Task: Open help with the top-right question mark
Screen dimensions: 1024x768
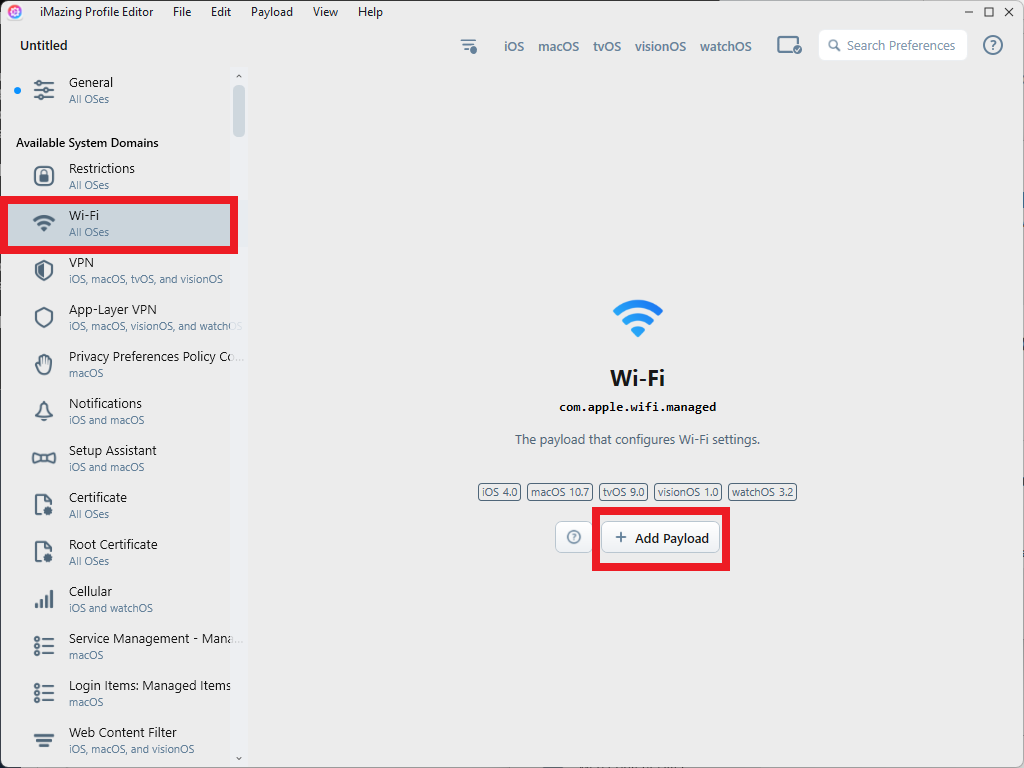Action: click(x=993, y=45)
